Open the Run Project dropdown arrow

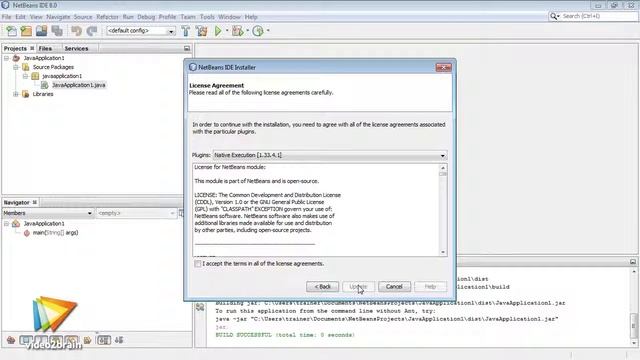coord(227,31)
